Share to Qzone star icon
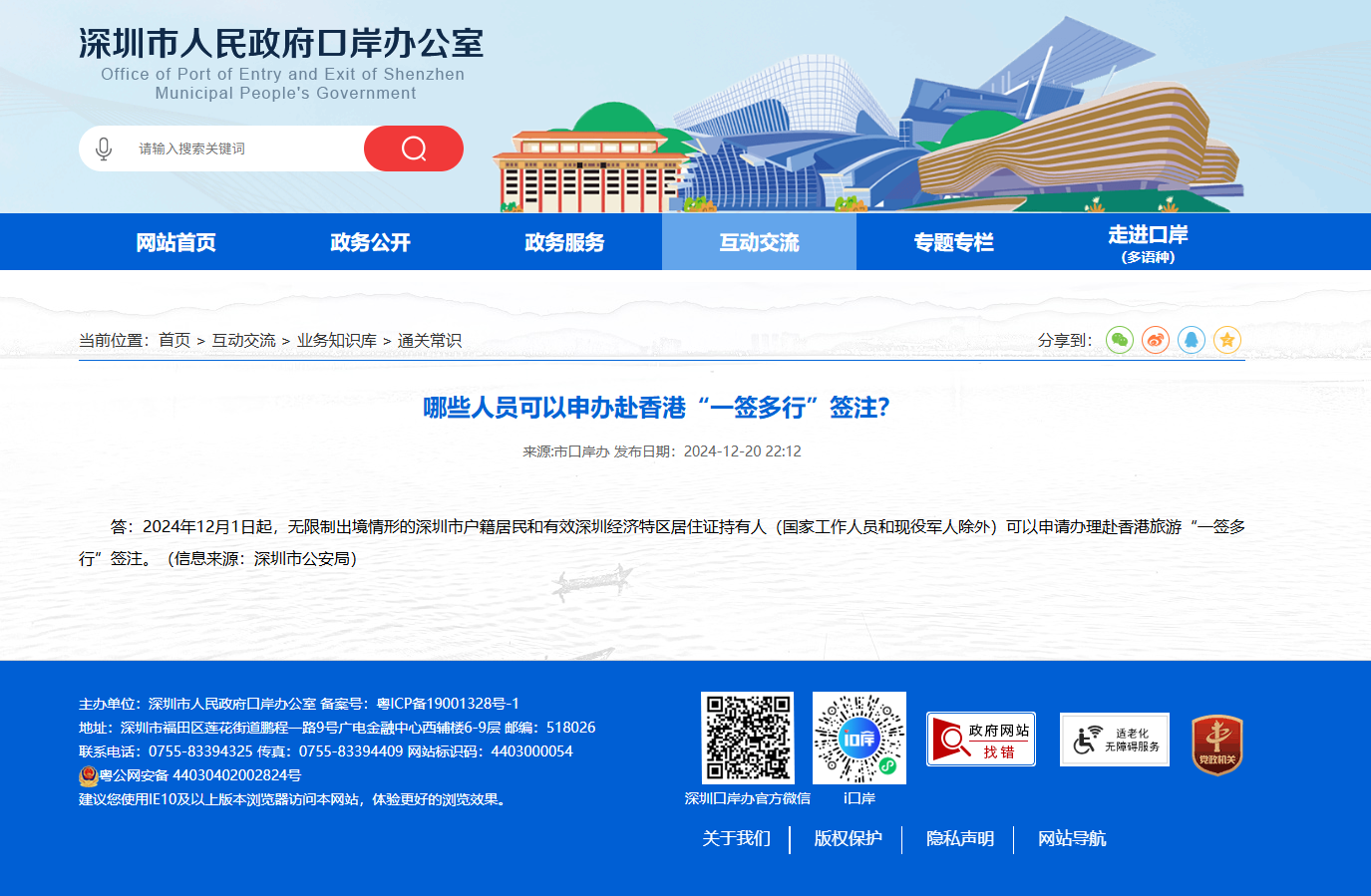 click(x=1227, y=340)
